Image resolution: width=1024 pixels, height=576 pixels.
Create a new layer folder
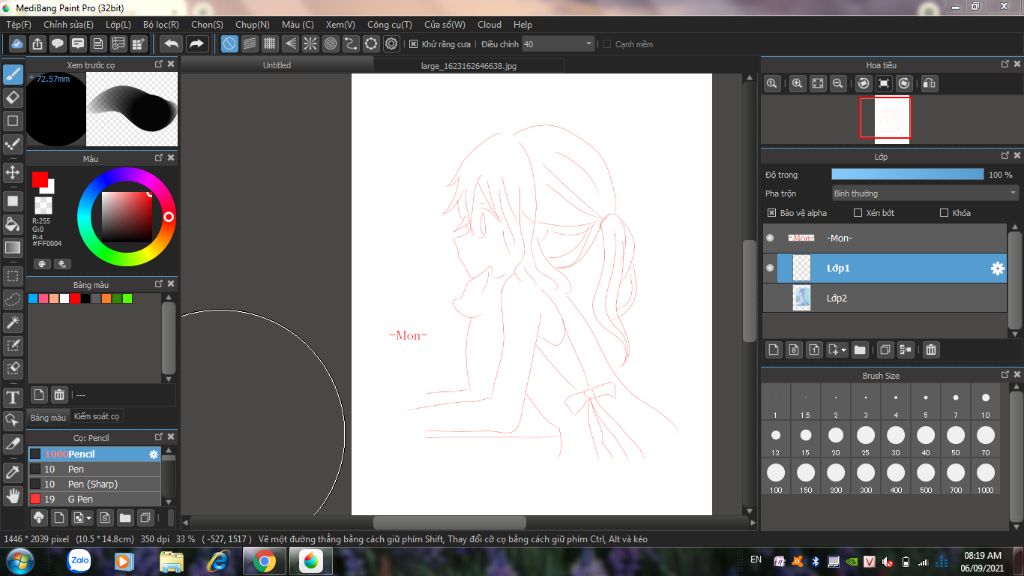pyautogui.click(x=860, y=350)
